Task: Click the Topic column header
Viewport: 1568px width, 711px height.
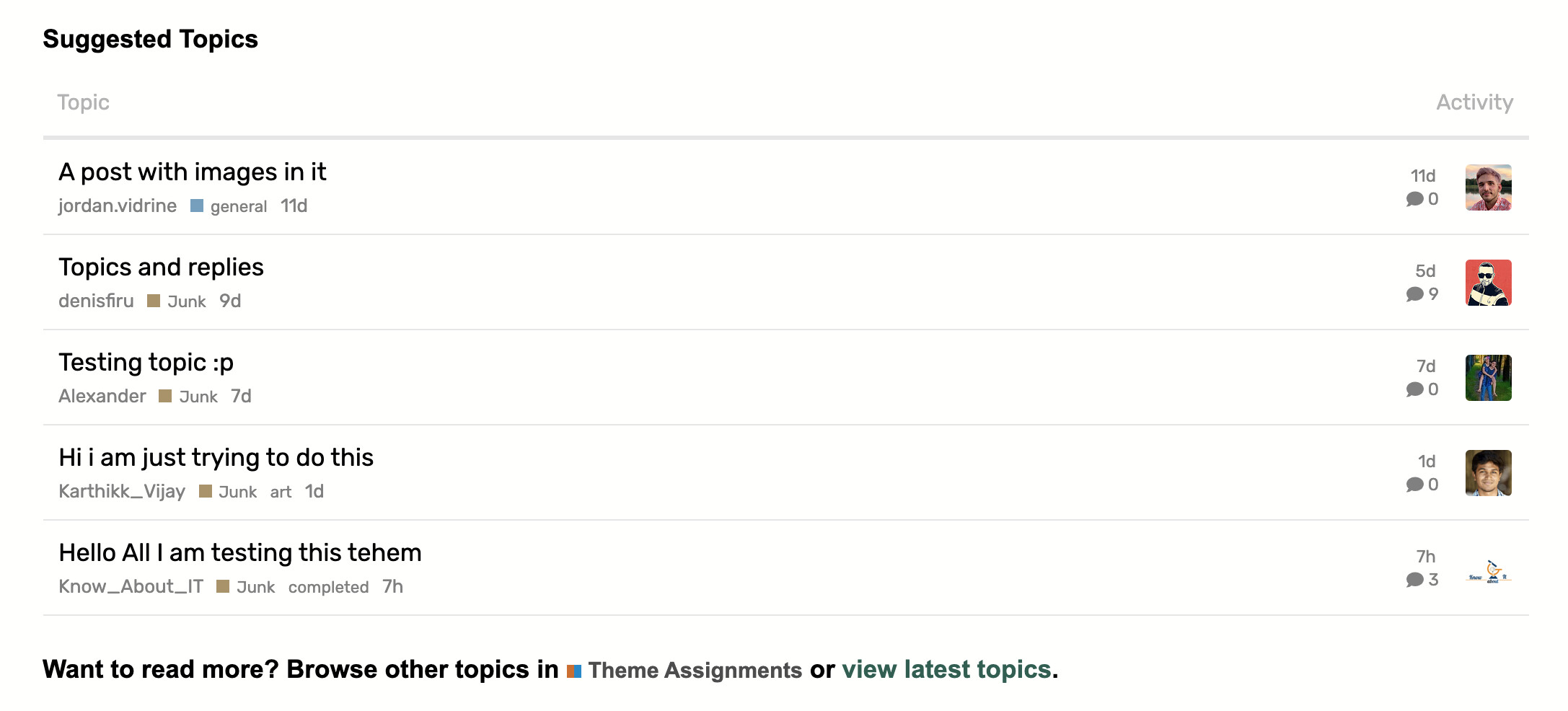Action: (x=83, y=102)
